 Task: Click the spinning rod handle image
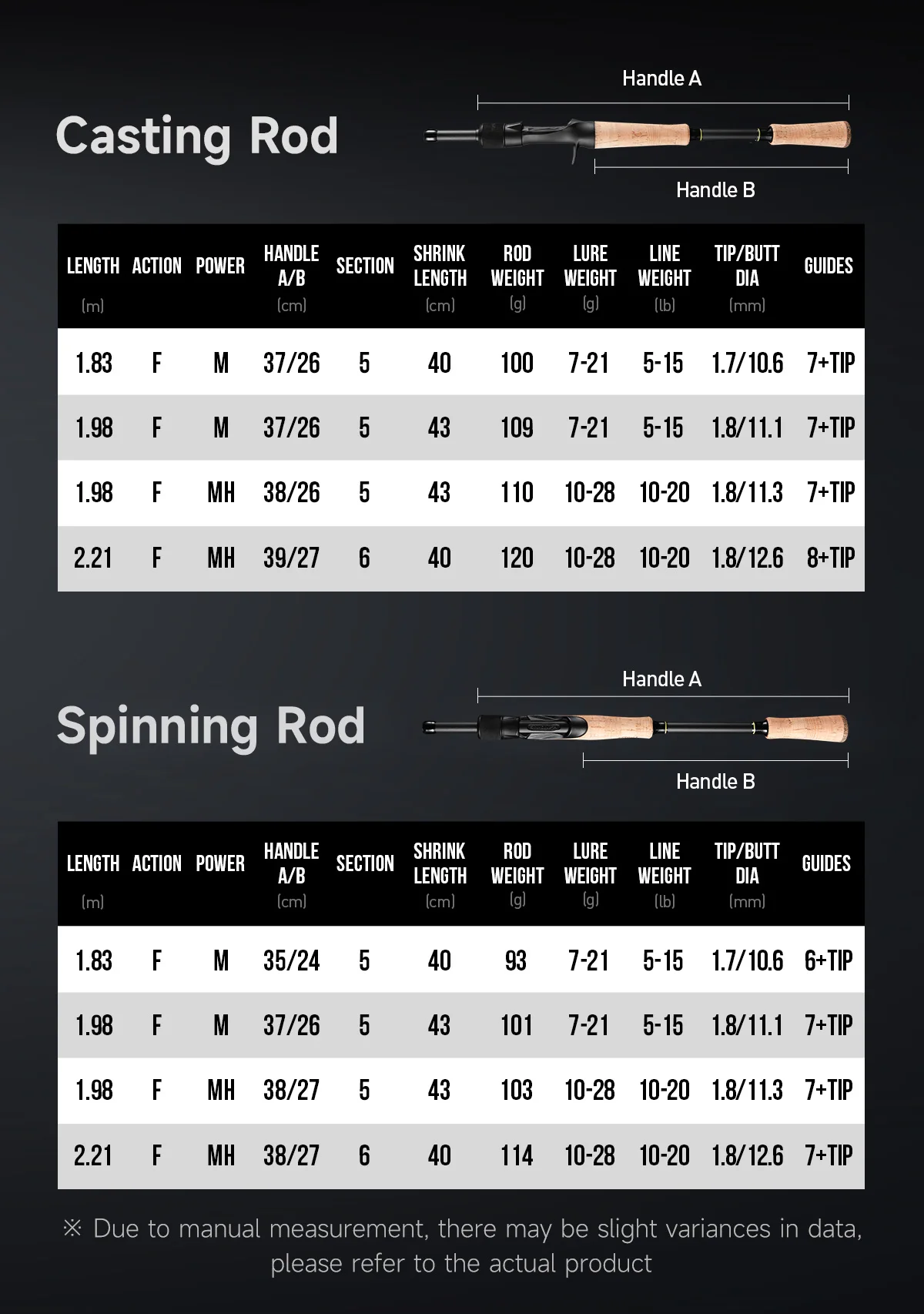(636, 727)
